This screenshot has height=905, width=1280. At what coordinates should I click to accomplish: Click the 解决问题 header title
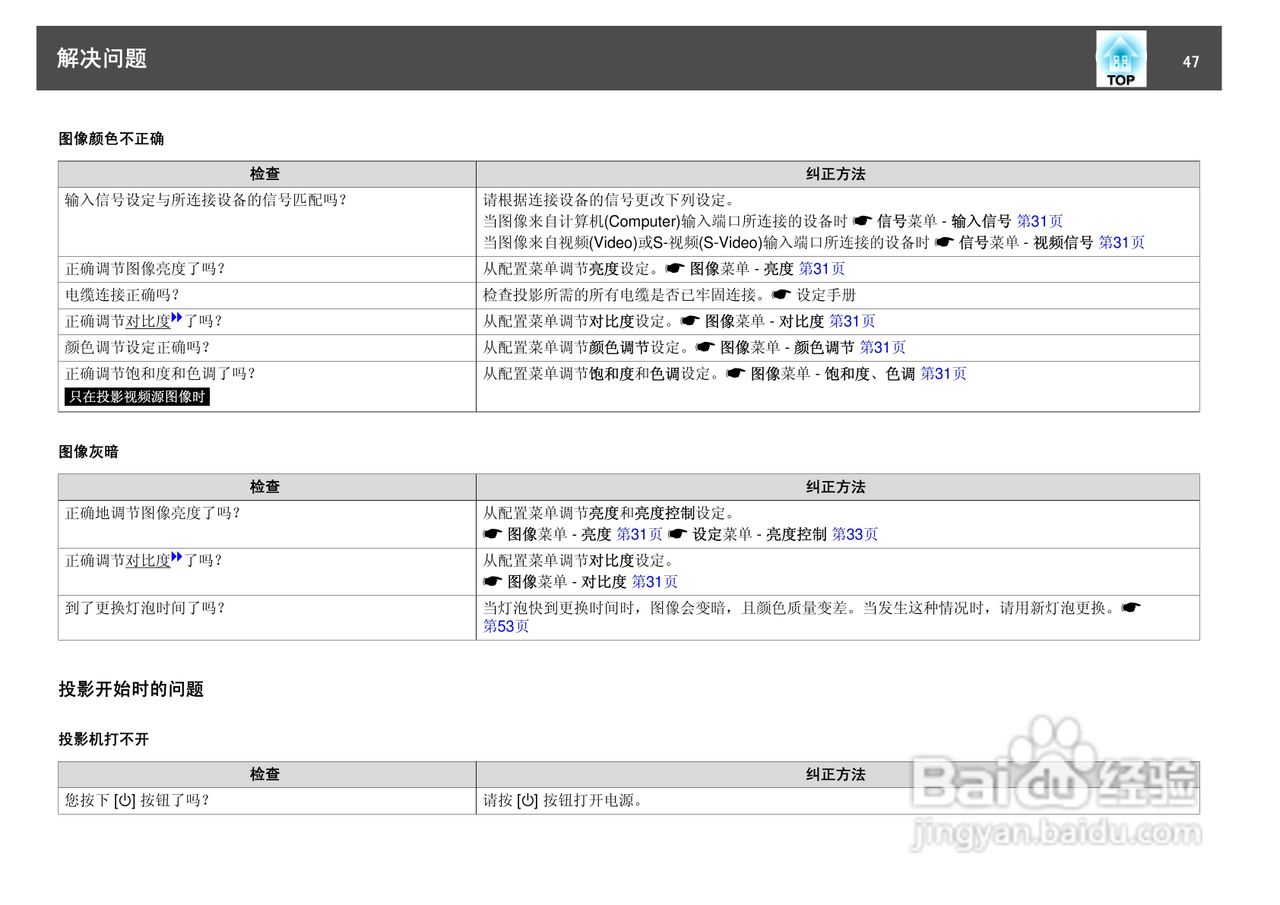pos(102,58)
